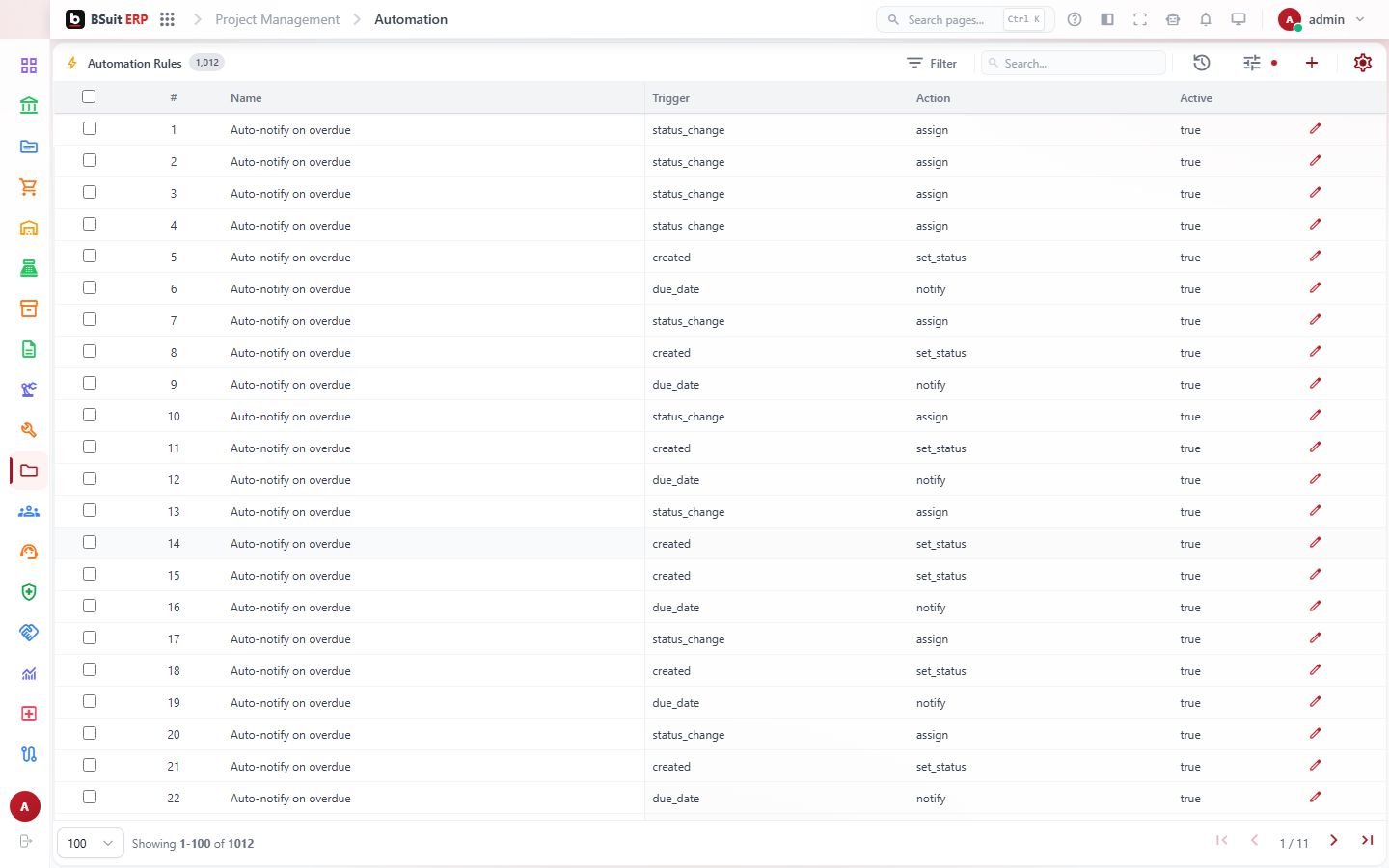
Task: Jump to the last page
Action: pyautogui.click(x=1367, y=841)
